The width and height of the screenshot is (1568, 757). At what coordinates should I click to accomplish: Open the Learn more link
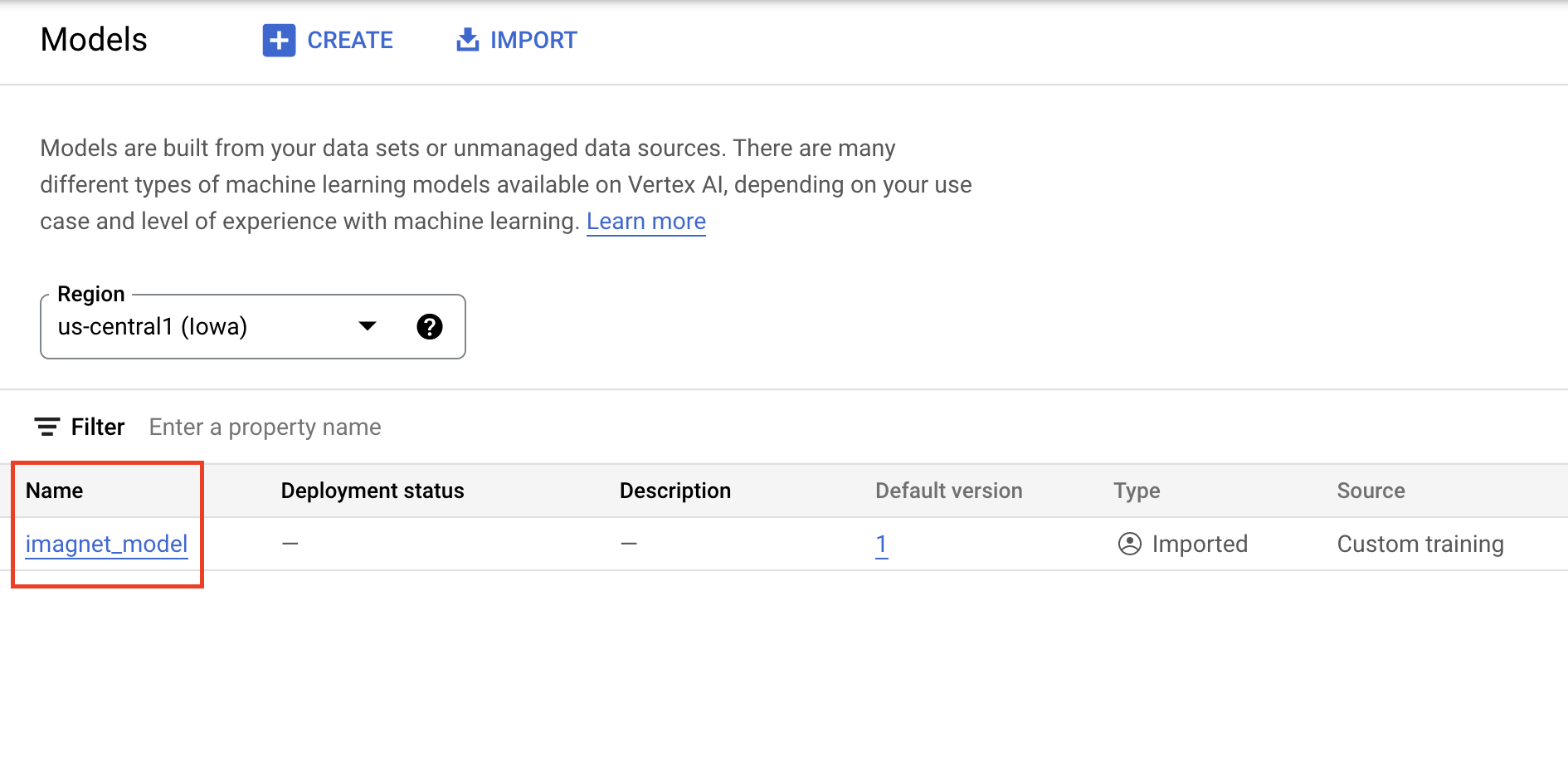click(x=645, y=222)
